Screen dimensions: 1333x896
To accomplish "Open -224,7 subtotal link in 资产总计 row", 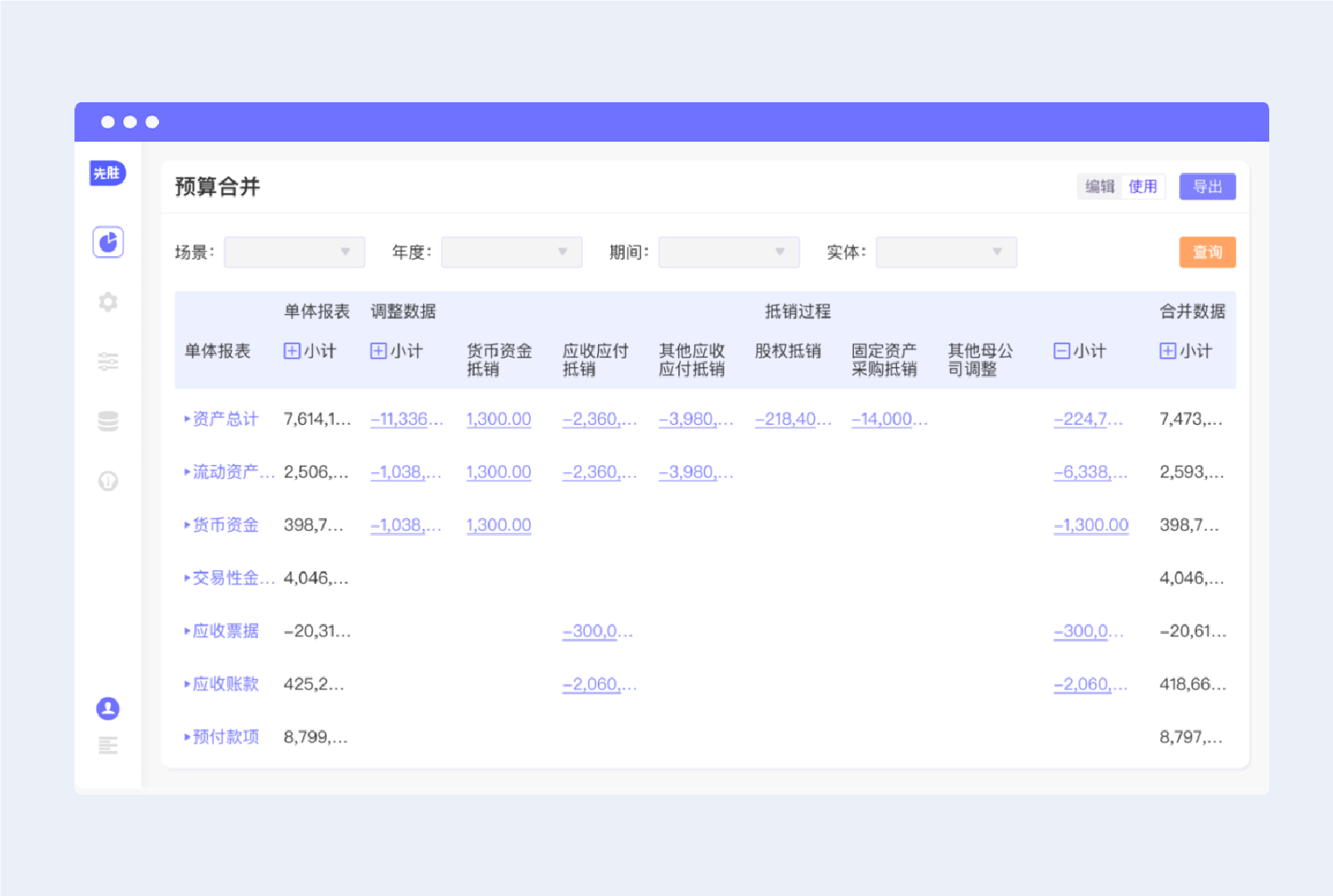I will 1088,419.
